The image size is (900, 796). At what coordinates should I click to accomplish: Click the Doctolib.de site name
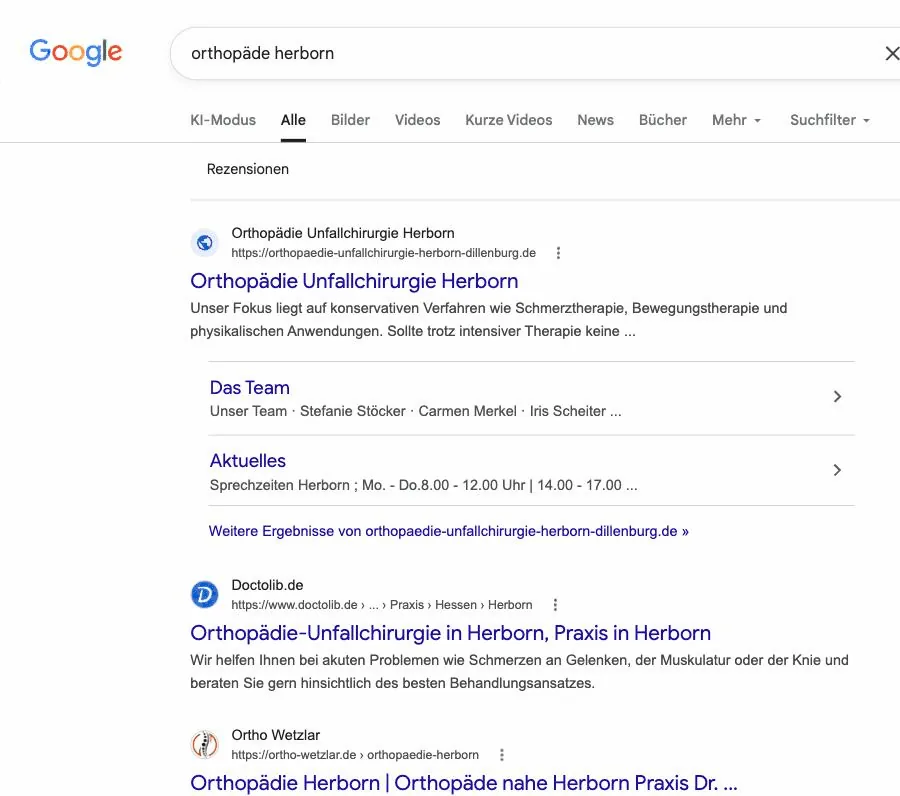click(x=267, y=585)
